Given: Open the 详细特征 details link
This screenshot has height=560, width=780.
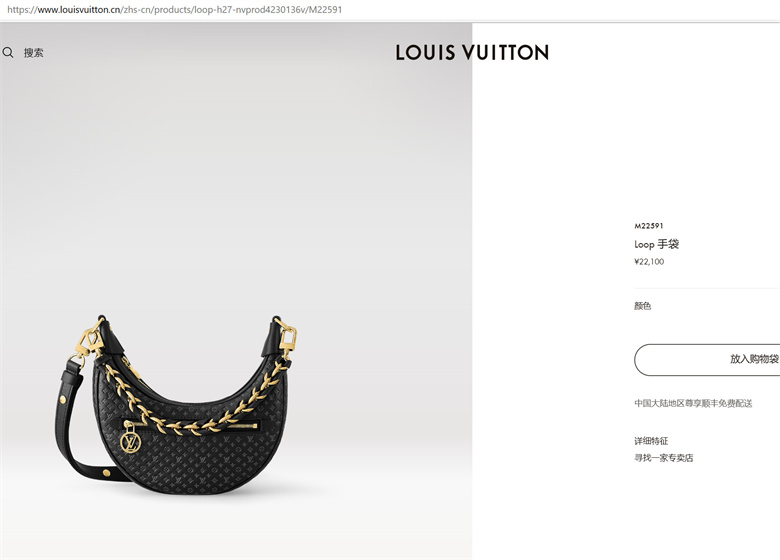Looking at the screenshot, I should click(x=651, y=441).
